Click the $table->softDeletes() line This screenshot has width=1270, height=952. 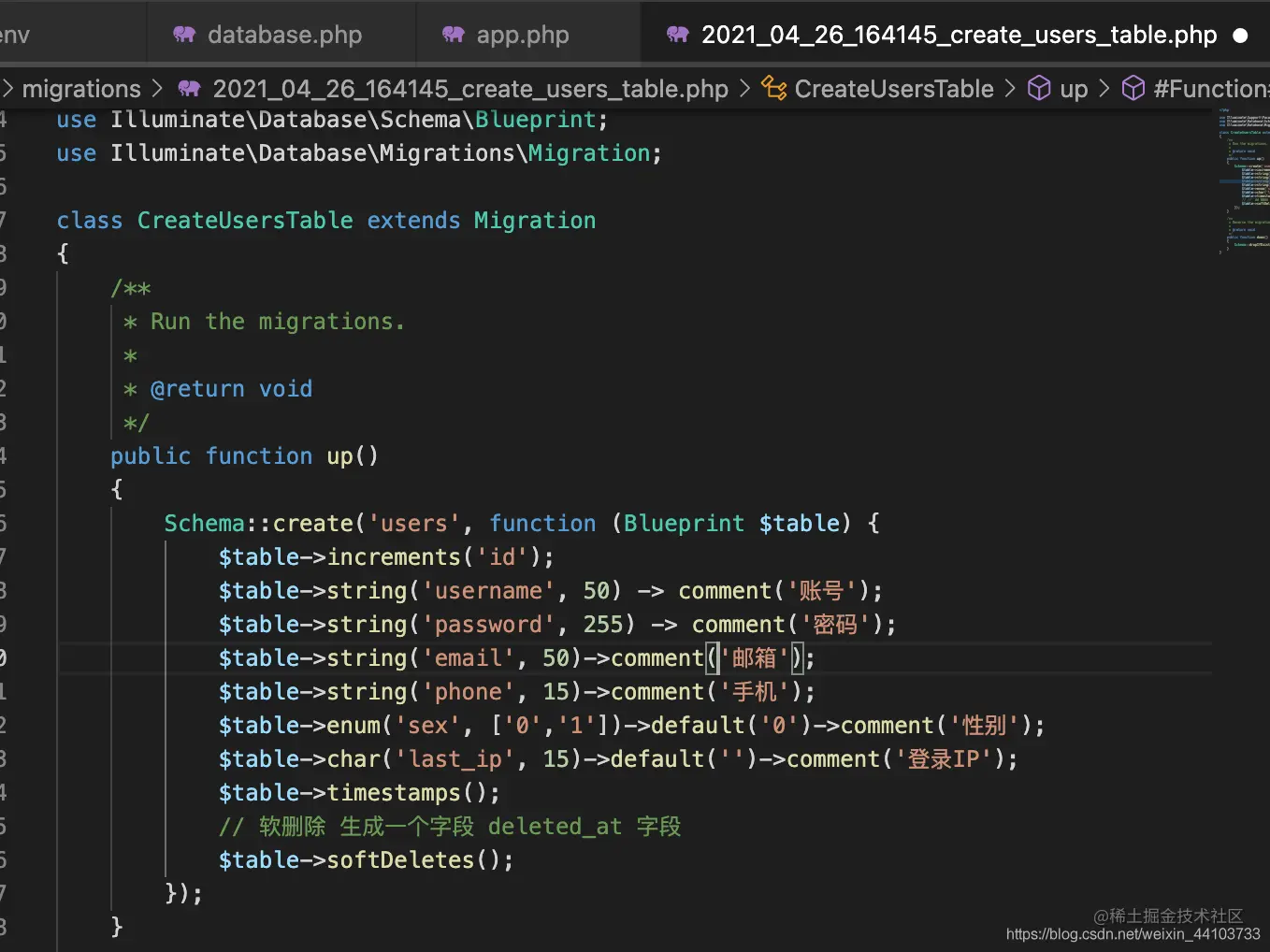click(x=366, y=860)
